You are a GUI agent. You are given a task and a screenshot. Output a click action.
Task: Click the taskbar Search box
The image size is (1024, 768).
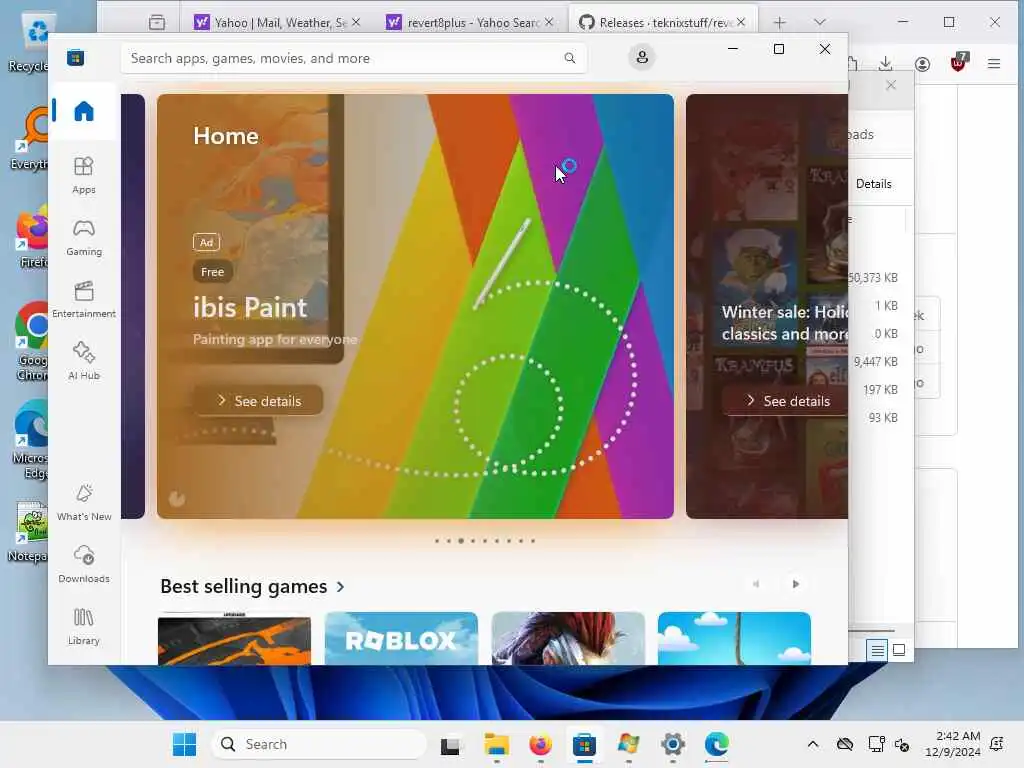(x=319, y=744)
